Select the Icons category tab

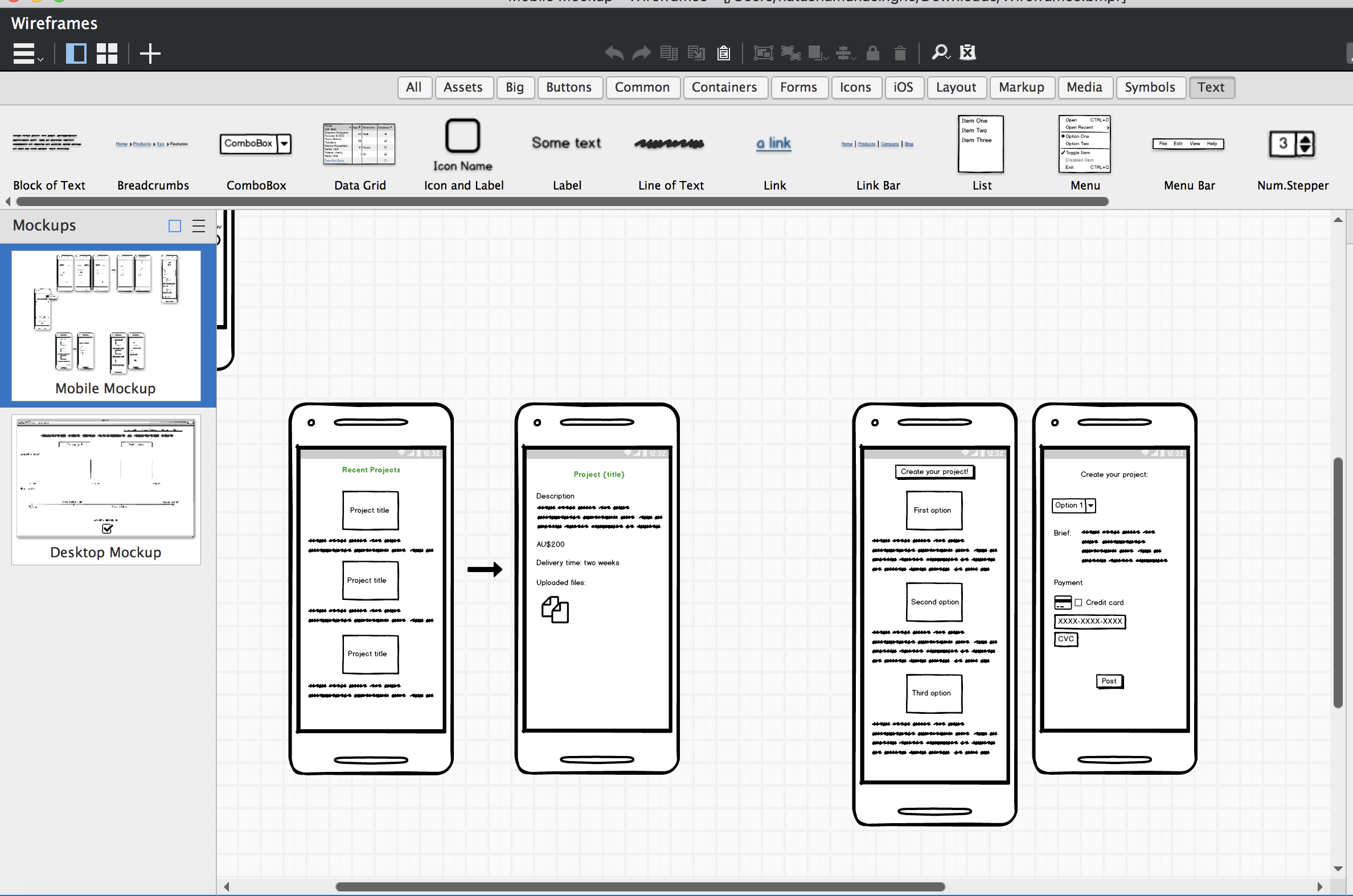[855, 88]
